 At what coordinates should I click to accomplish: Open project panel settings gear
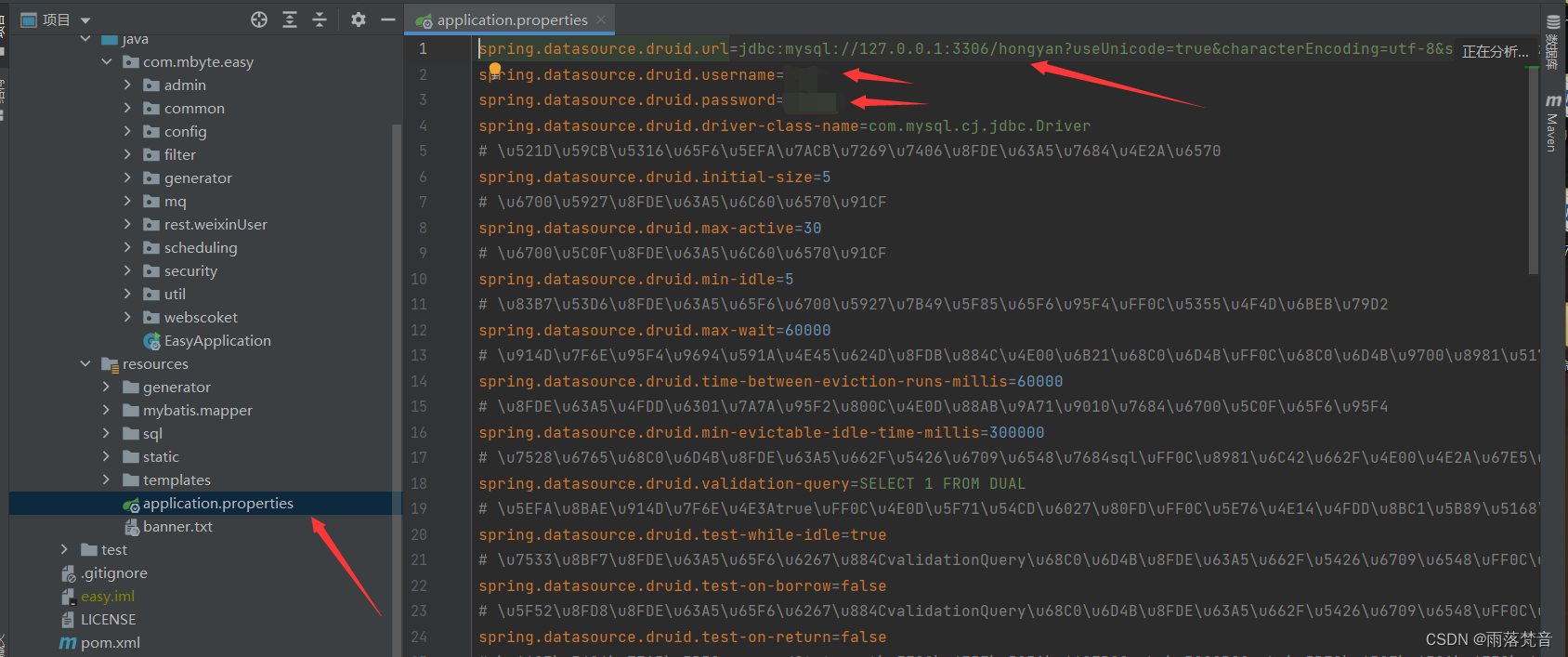(359, 20)
